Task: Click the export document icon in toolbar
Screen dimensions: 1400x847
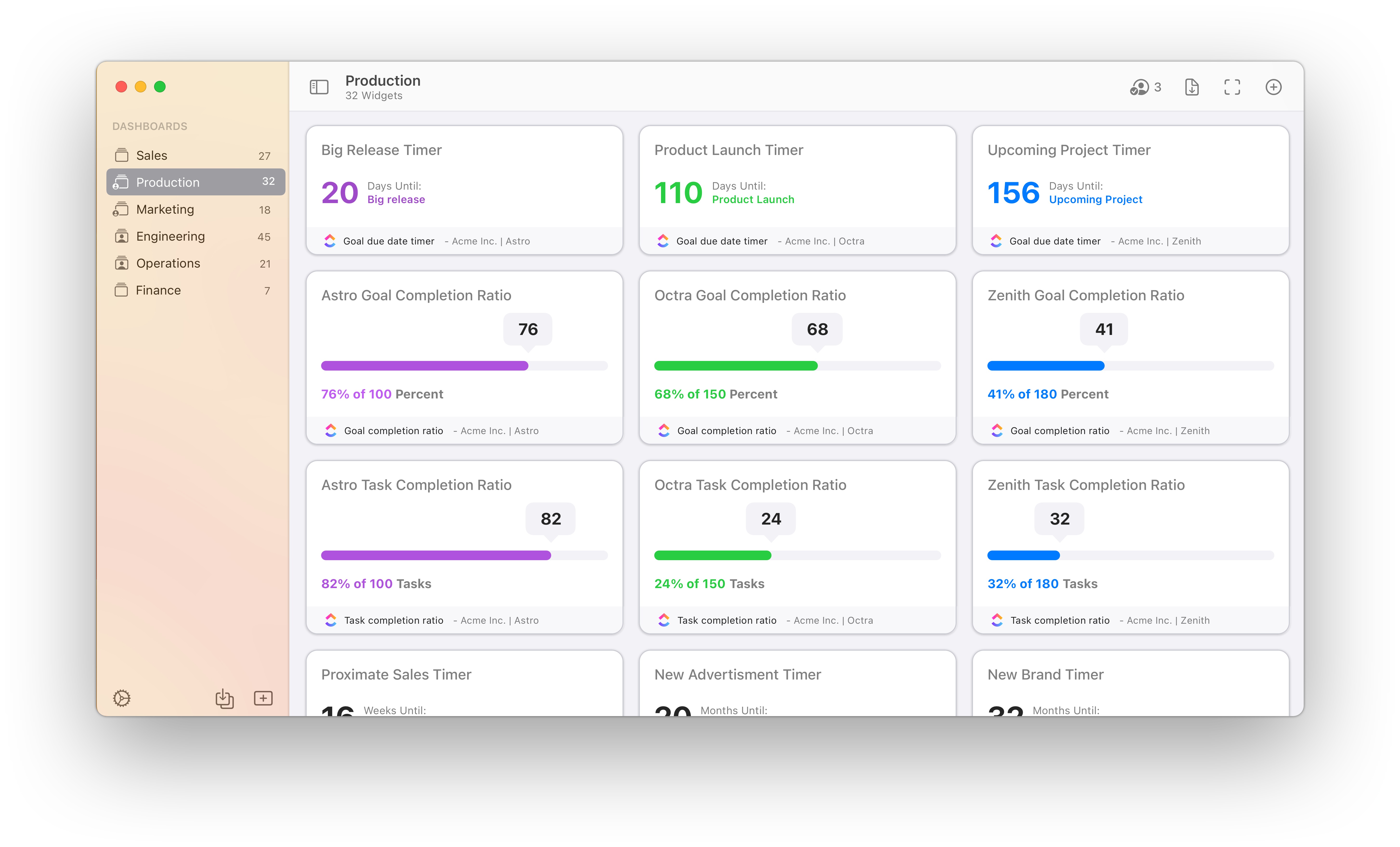Action: pyautogui.click(x=1192, y=87)
